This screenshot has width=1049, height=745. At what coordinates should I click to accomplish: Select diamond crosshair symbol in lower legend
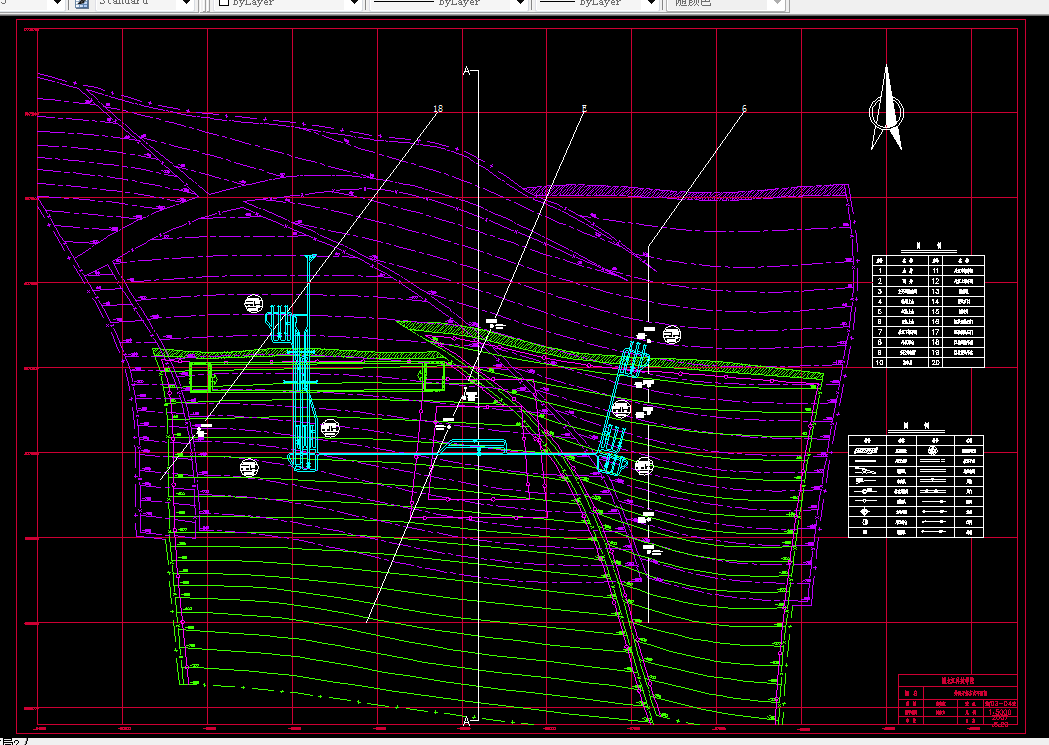pos(864,512)
